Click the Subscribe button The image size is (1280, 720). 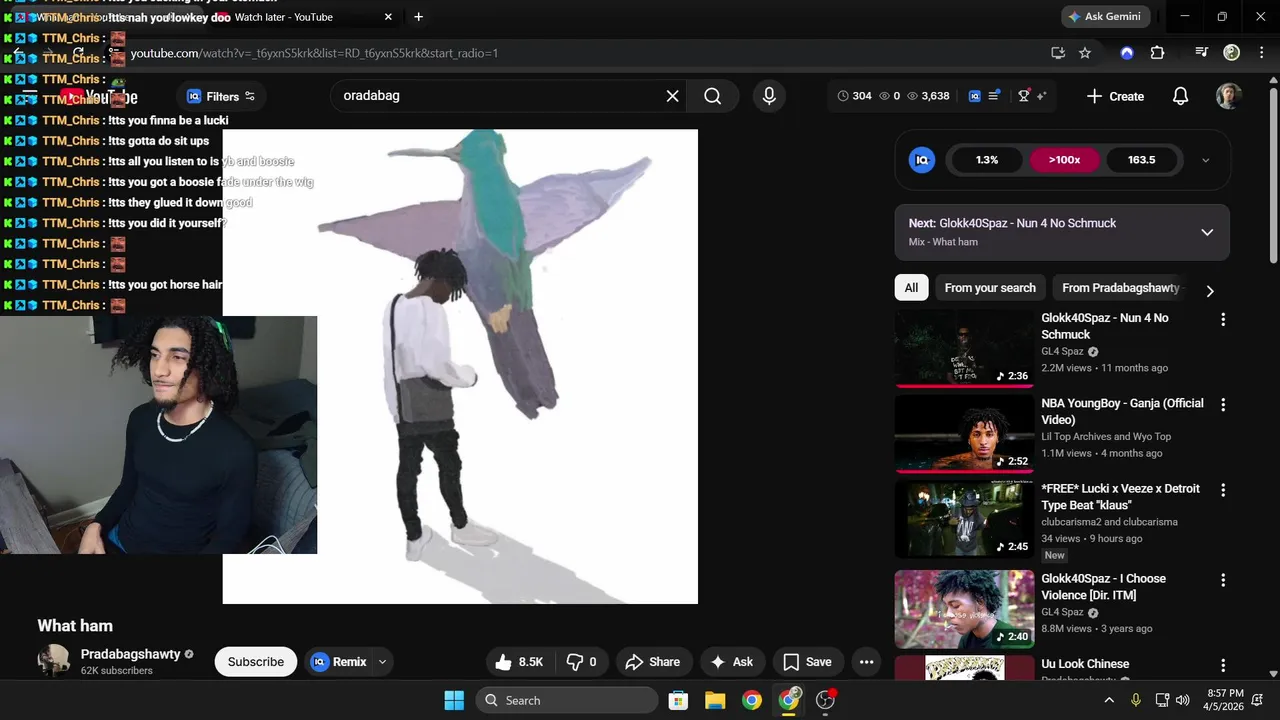[256, 662]
